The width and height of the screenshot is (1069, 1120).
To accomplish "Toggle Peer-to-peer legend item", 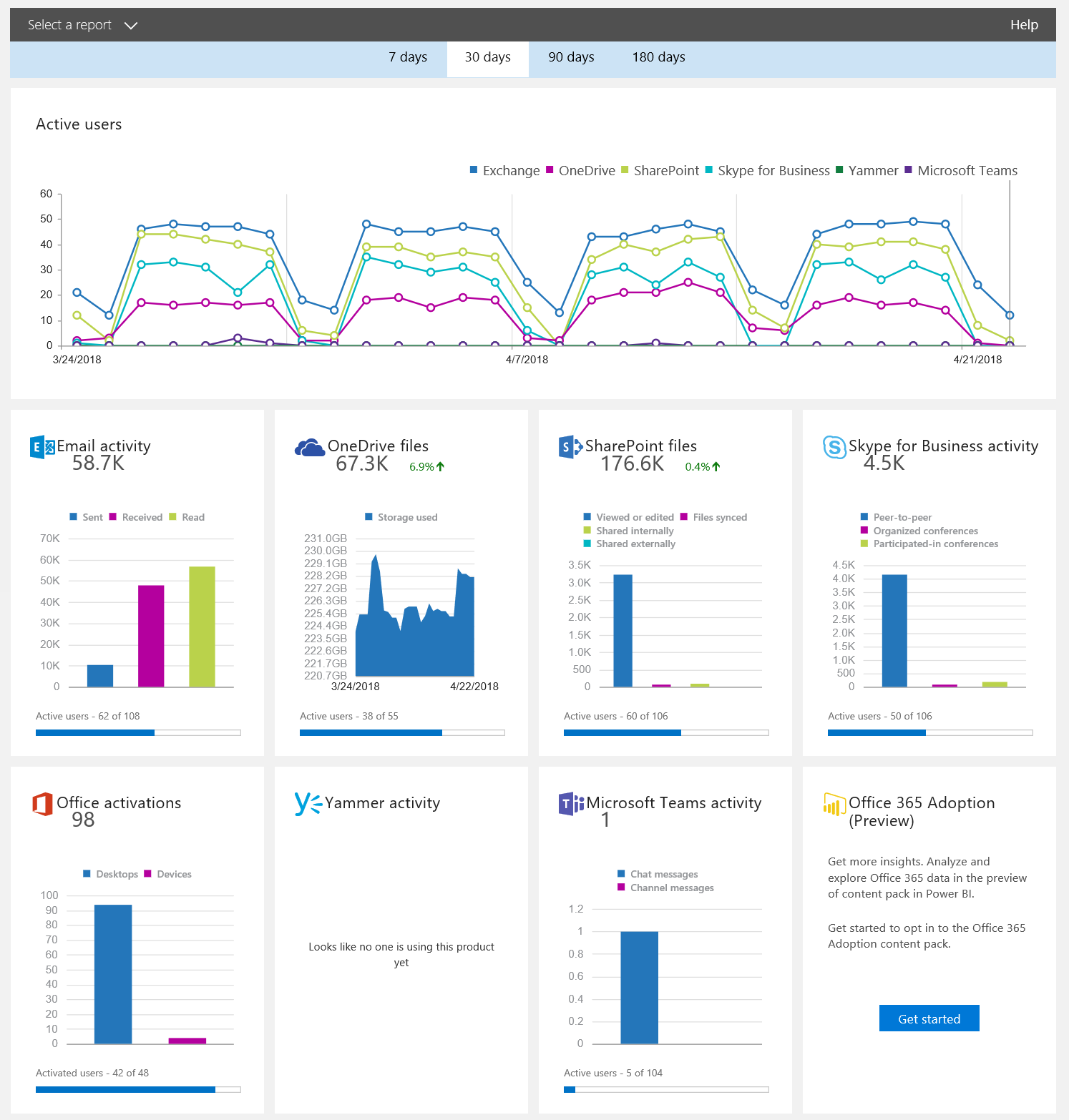I will tap(896, 517).
